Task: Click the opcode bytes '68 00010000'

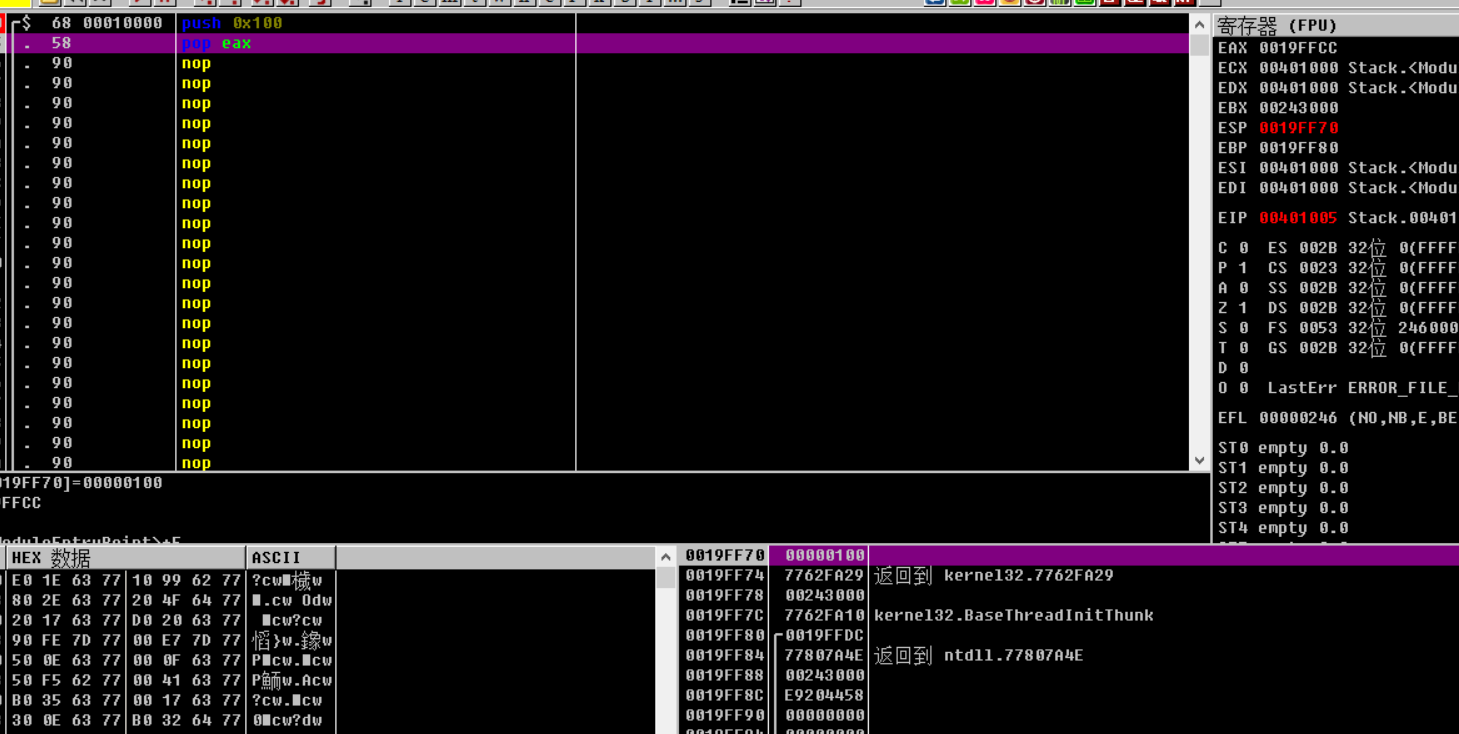Action: [x=106, y=23]
